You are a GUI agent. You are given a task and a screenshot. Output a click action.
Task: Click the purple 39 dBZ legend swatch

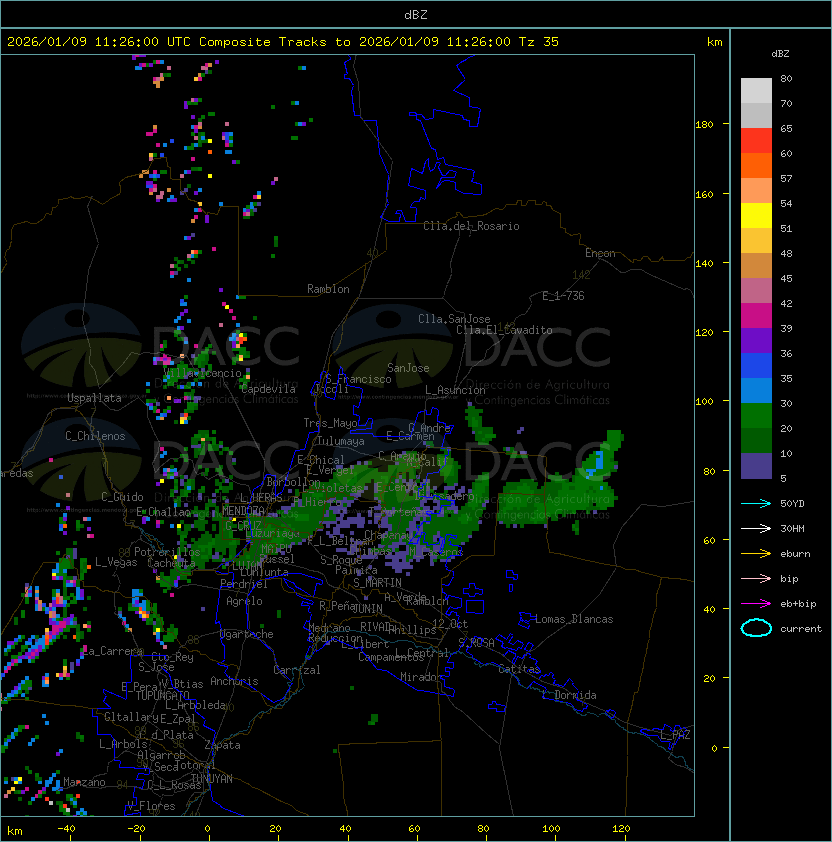coord(756,340)
